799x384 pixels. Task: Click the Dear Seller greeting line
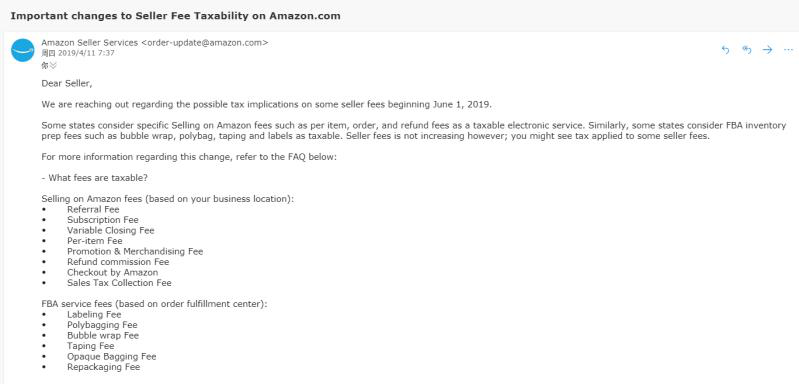(x=67, y=83)
